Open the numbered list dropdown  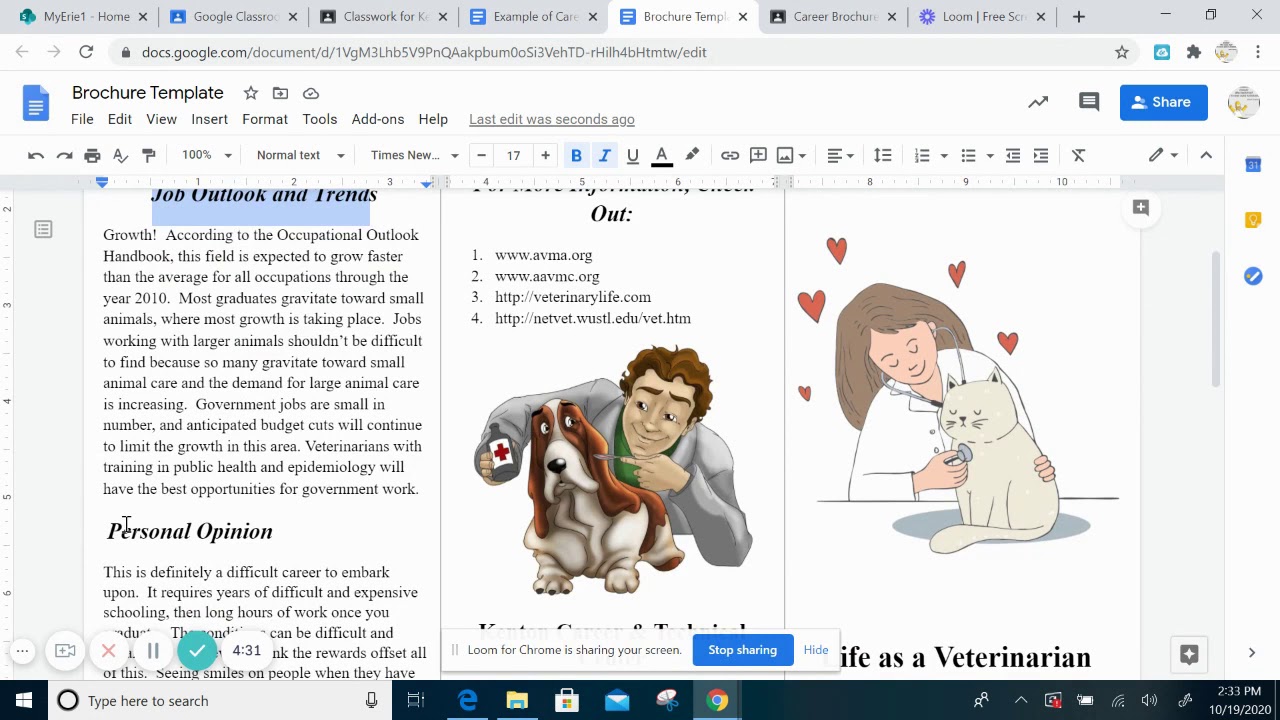(x=930, y=155)
